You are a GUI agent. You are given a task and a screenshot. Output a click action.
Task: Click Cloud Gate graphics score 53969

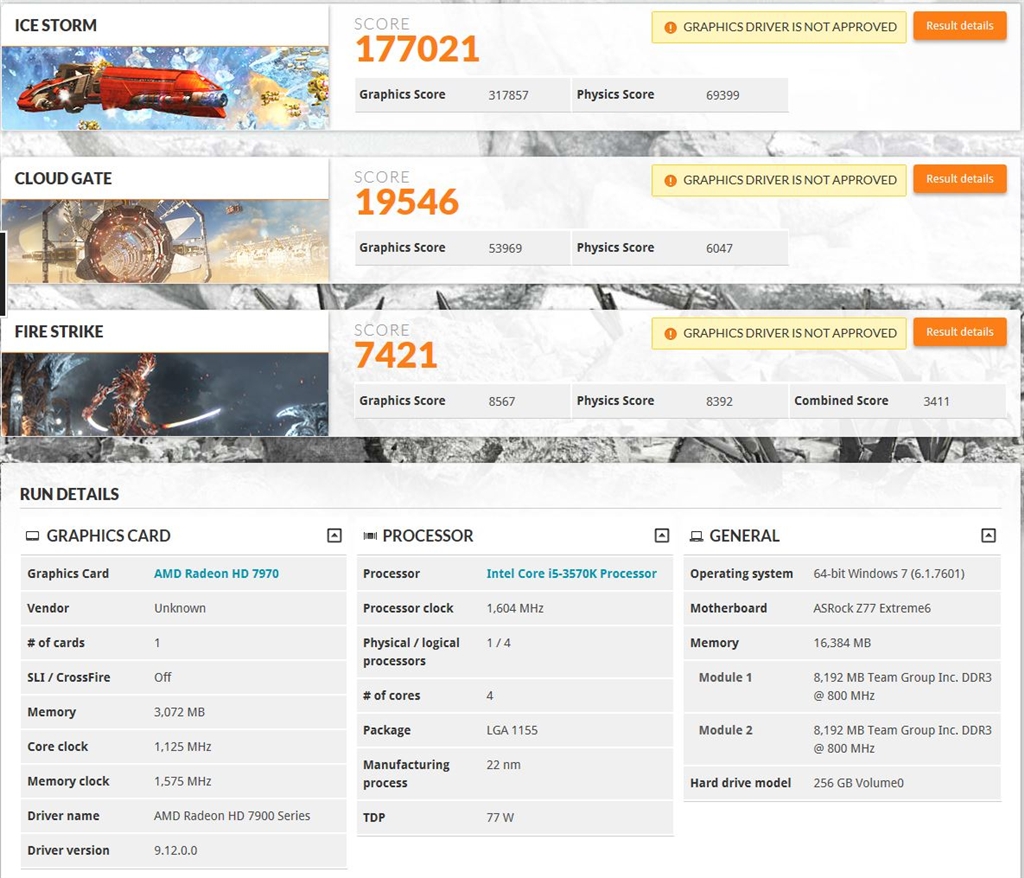(505, 248)
